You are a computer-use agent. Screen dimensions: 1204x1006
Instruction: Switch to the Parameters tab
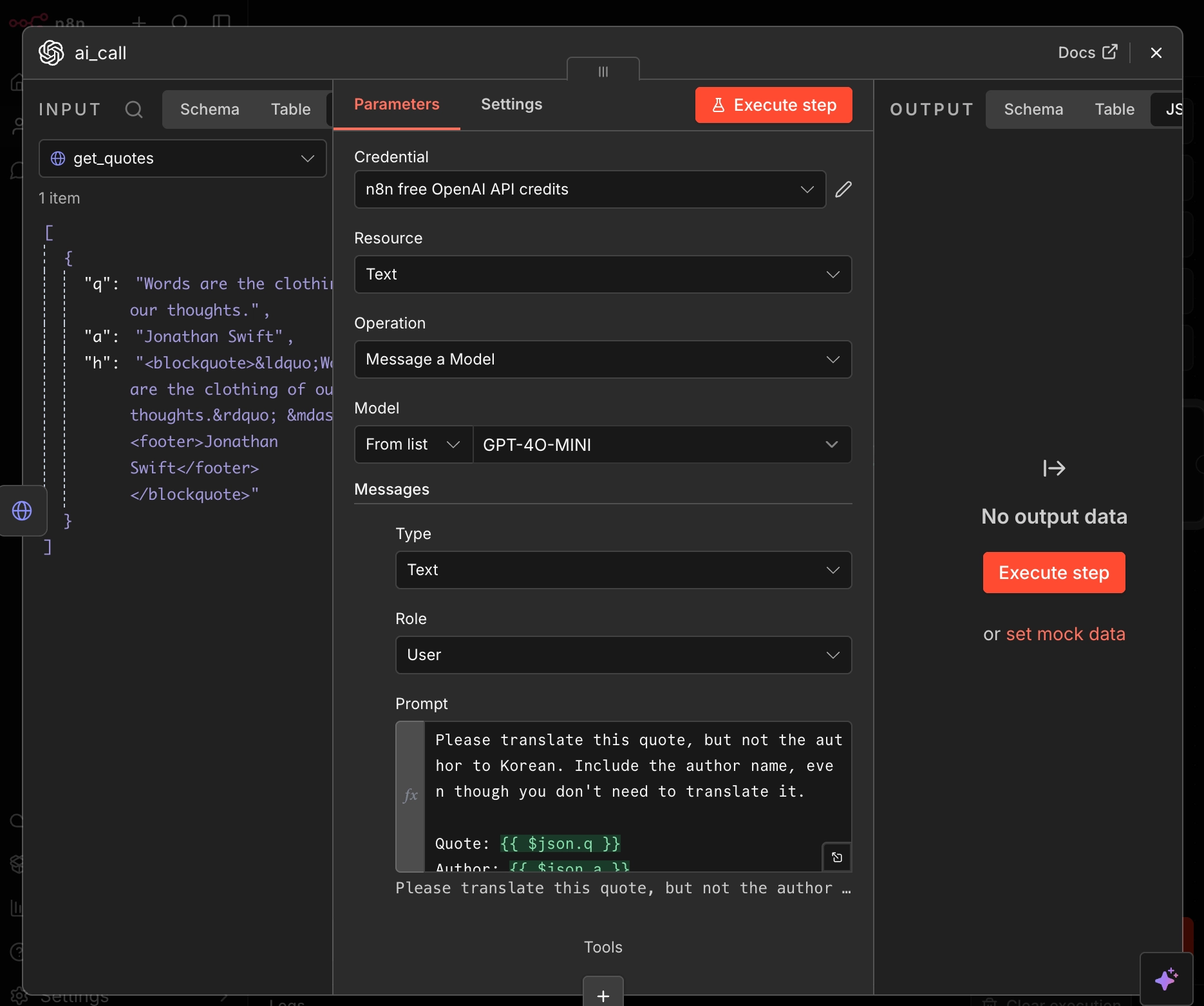[397, 104]
